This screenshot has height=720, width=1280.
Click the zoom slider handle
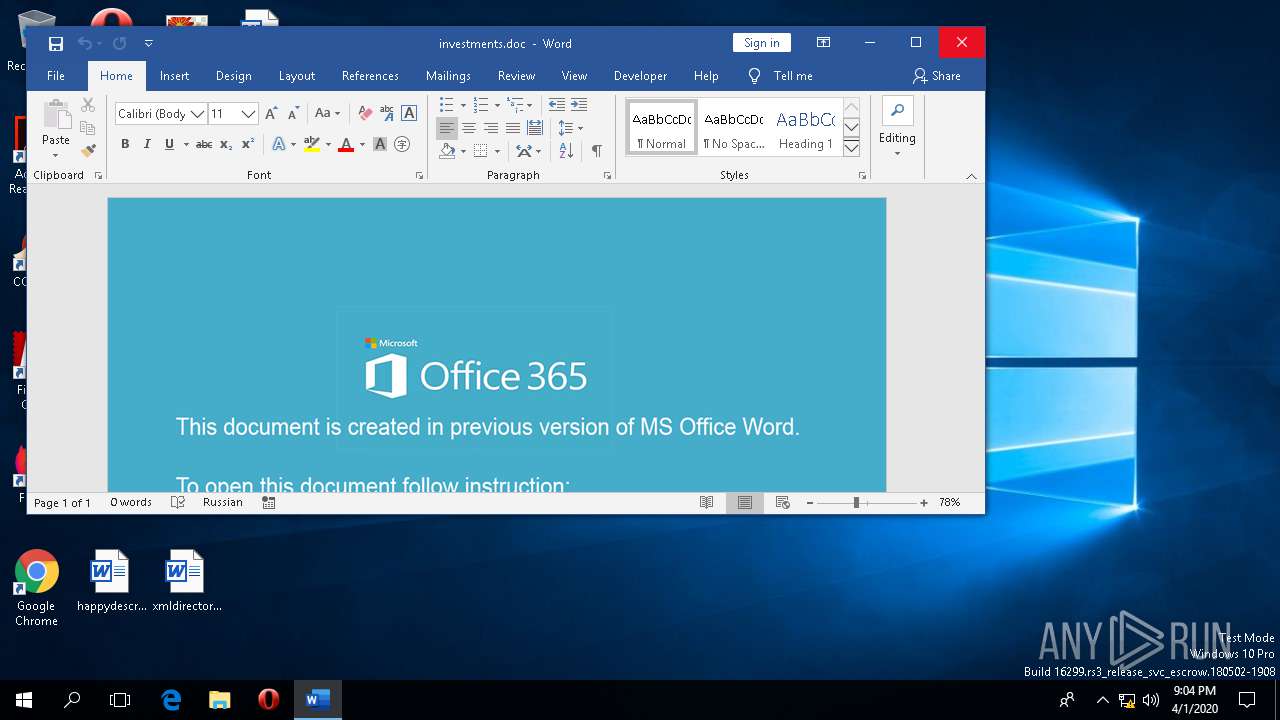(x=856, y=503)
